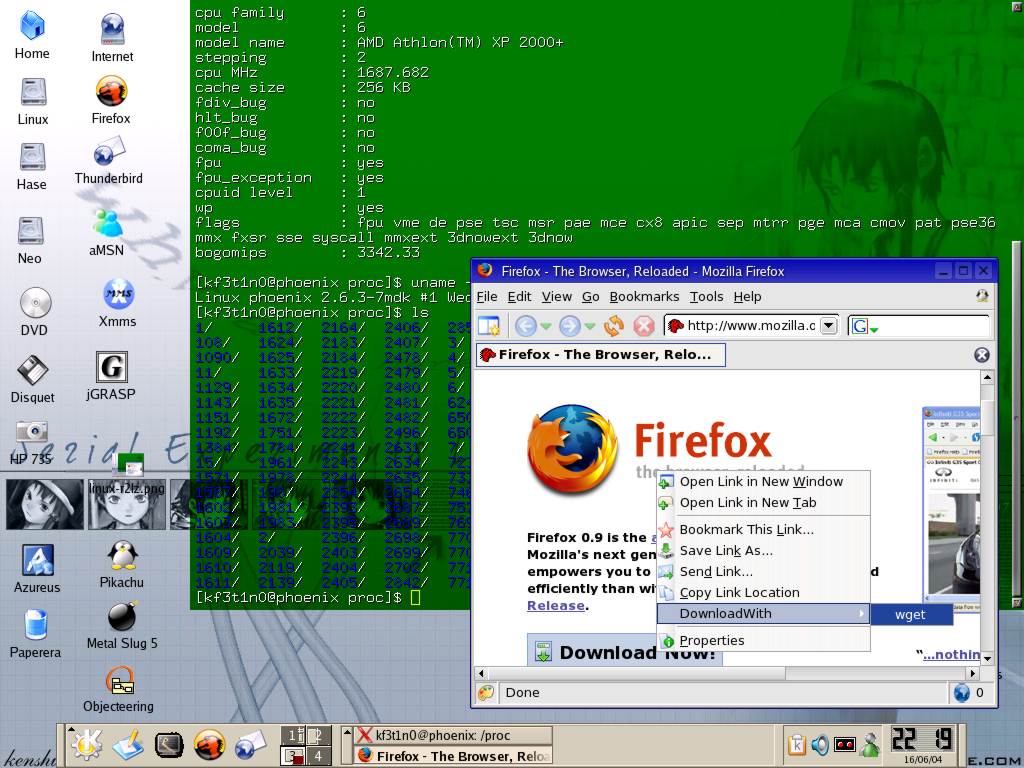Select wget in the DownloadWith submenu
1024x768 pixels.
click(x=910, y=614)
